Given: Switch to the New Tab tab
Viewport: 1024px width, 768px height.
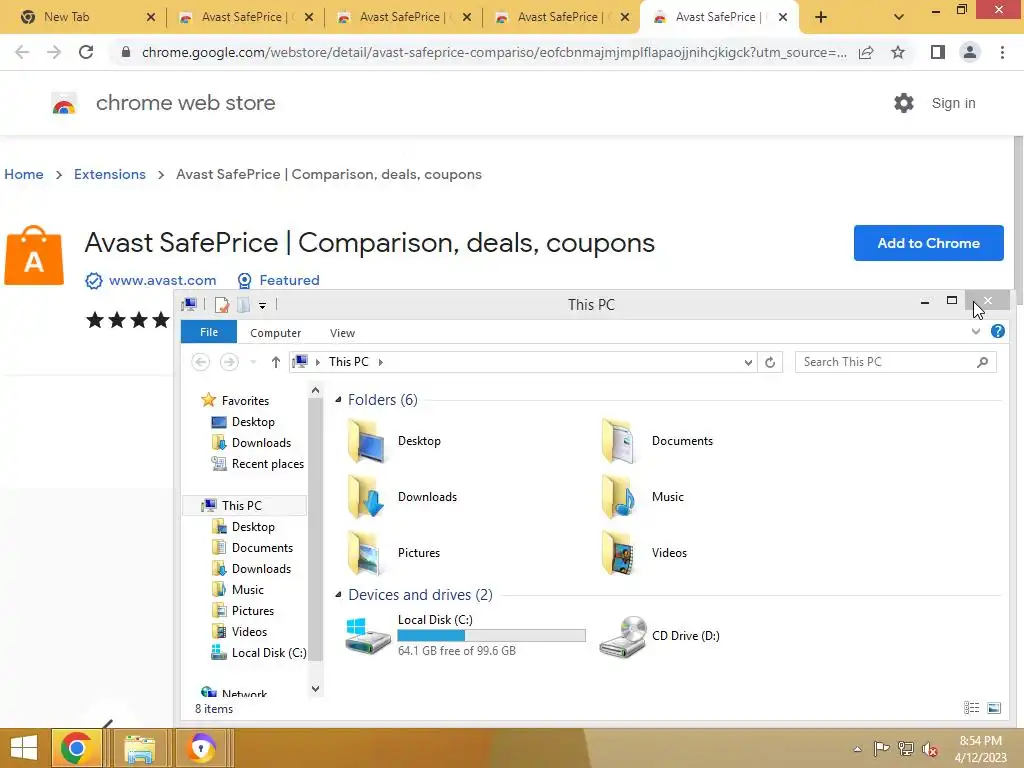Looking at the screenshot, I should 82,17.
